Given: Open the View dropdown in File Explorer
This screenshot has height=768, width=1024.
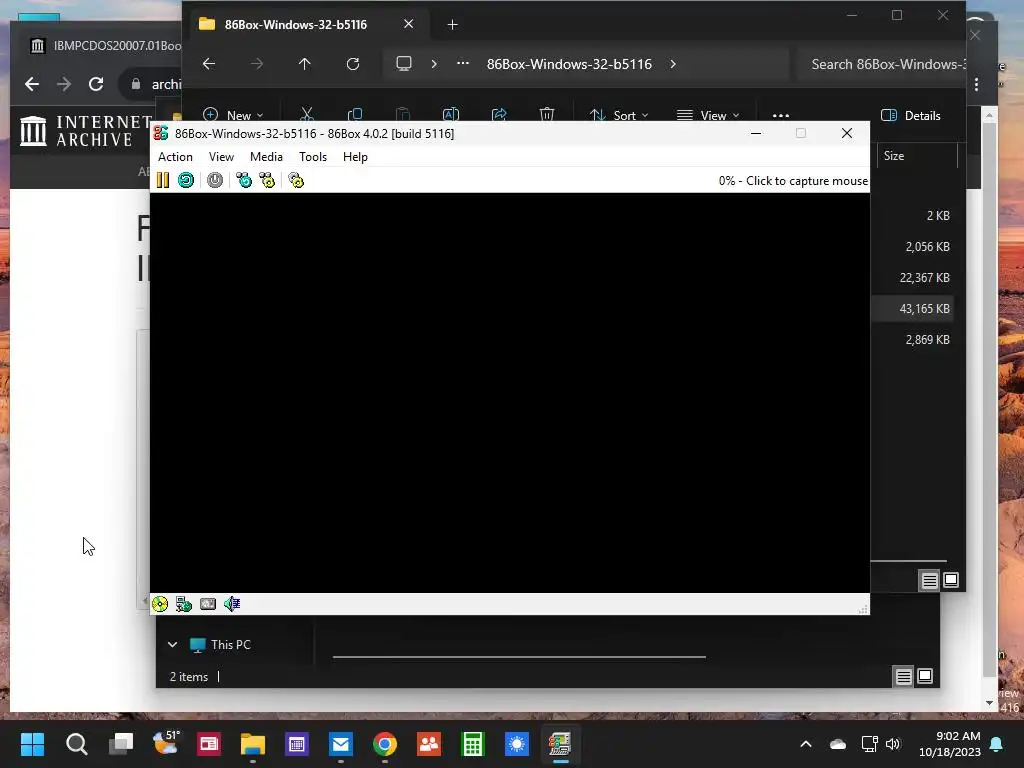Looking at the screenshot, I should (x=709, y=115).
